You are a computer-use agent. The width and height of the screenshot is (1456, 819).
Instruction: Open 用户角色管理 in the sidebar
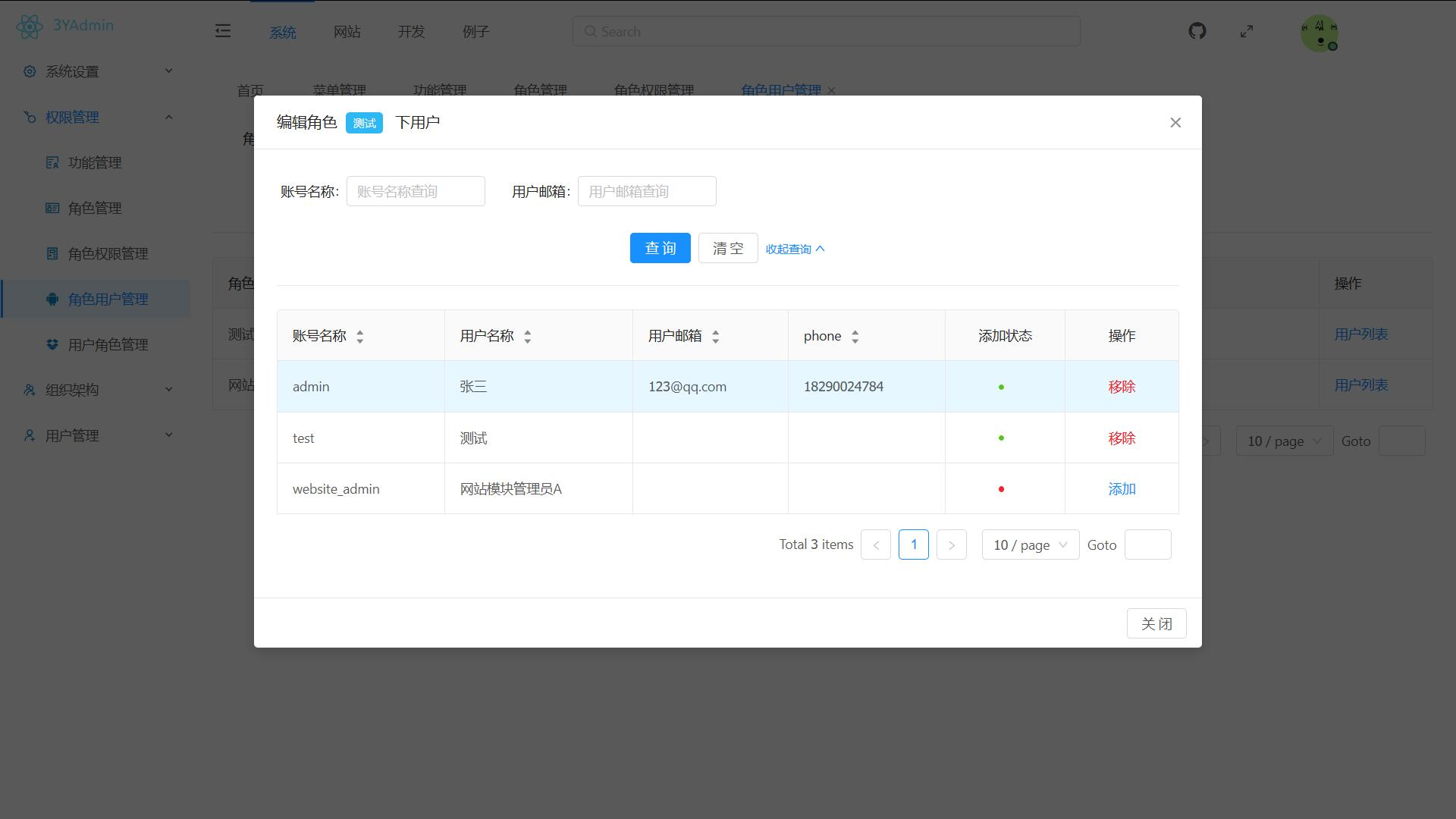click(108, 344)
